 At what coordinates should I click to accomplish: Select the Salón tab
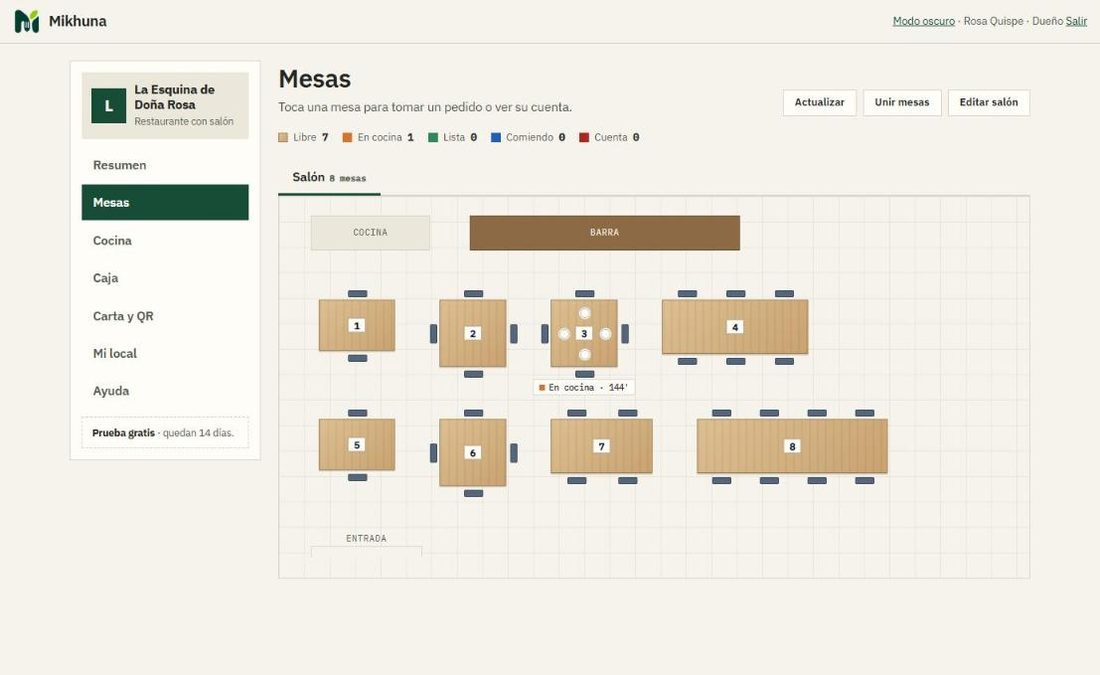pyautogui.click(x=329, y=178)
